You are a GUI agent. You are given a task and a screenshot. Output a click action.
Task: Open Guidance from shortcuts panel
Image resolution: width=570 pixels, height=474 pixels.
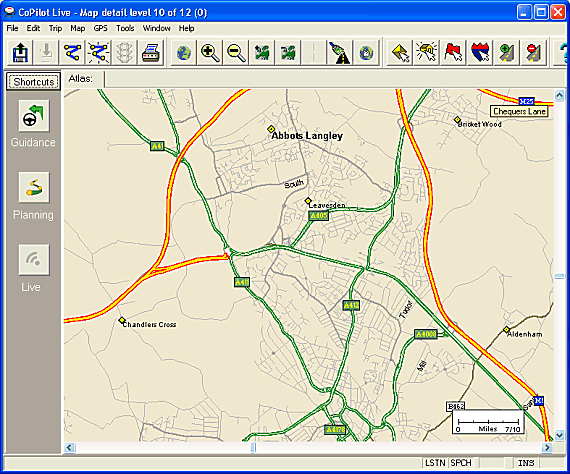(x=34, y=116)
